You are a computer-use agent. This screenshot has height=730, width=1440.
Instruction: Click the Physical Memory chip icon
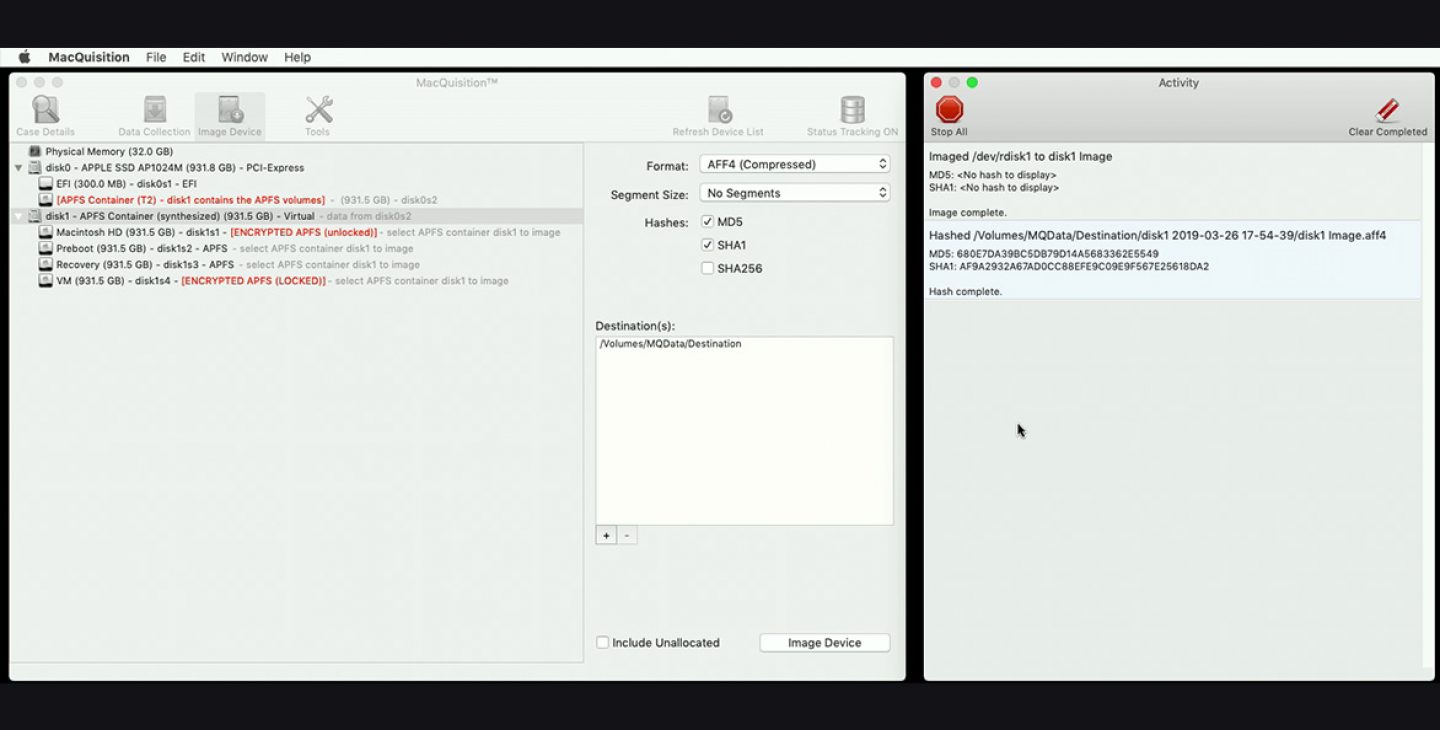tap(35, 151)
